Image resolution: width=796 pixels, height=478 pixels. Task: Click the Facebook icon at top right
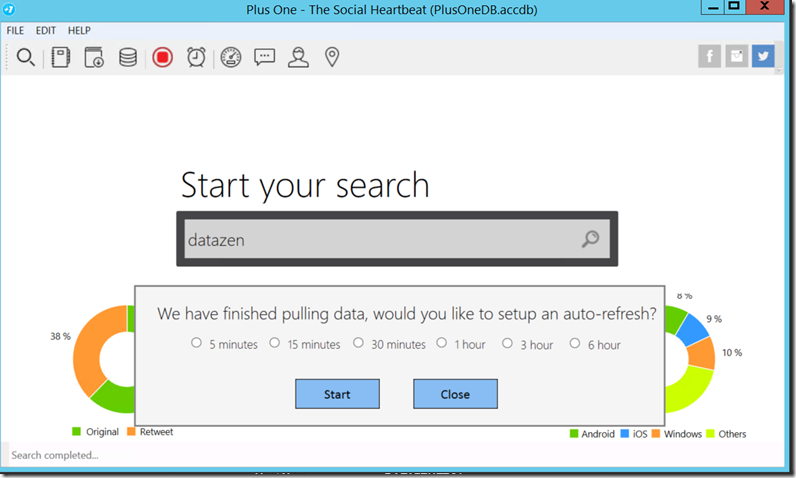point(709,57)
